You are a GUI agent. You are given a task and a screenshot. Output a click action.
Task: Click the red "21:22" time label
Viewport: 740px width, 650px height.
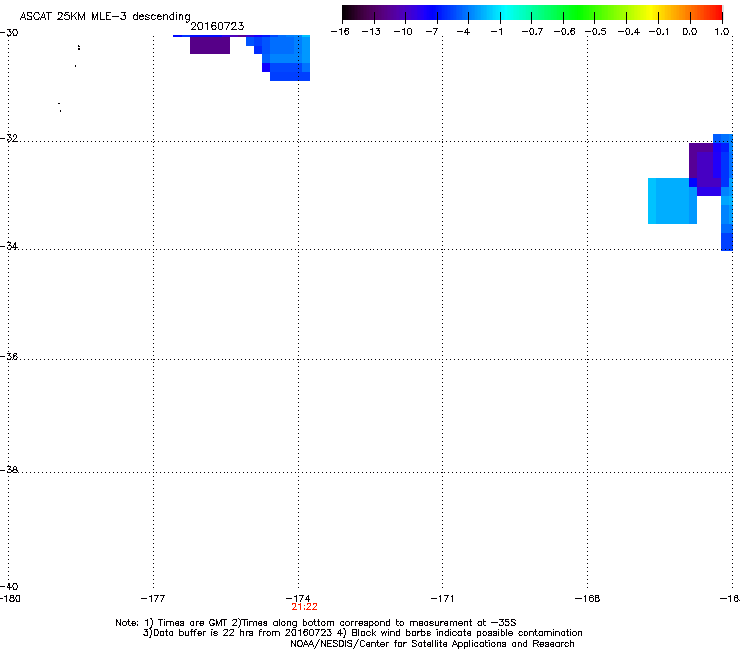(304, 607)
